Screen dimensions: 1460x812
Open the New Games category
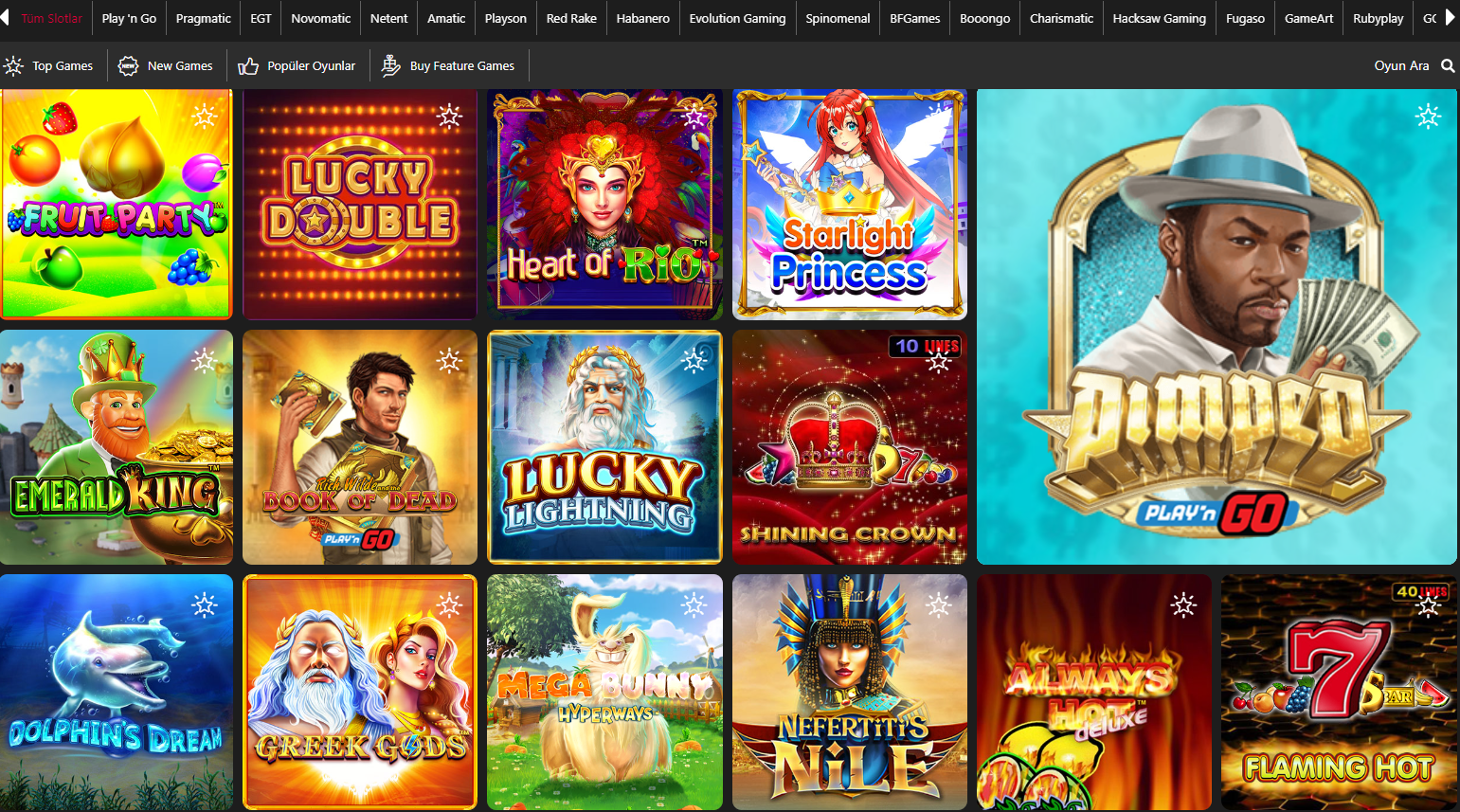179,65
